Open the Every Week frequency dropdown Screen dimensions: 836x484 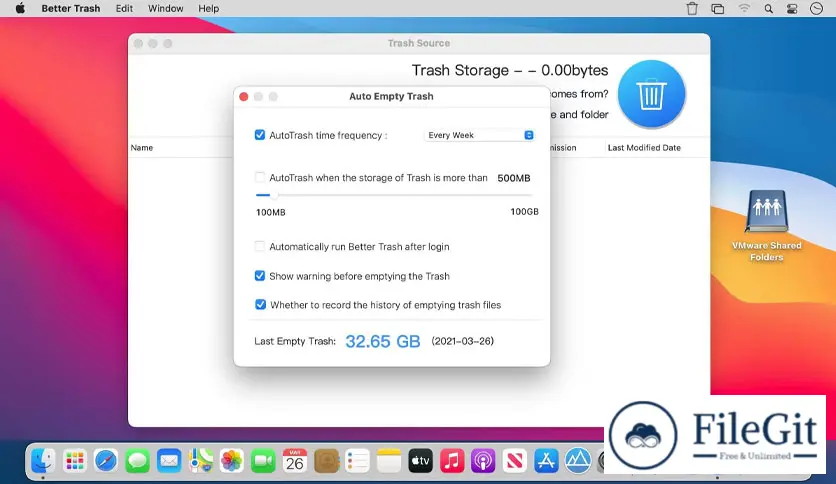tap(479, 135)
